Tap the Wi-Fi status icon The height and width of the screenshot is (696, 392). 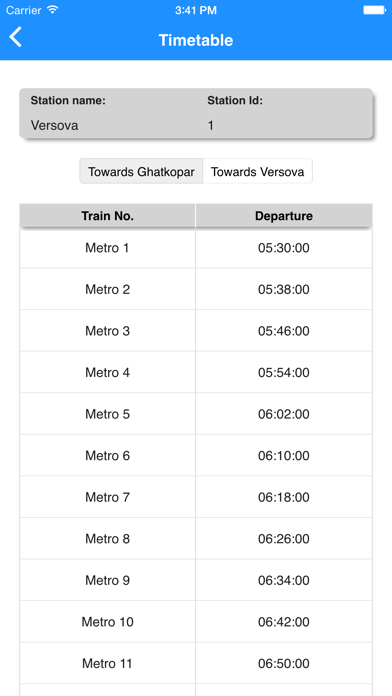(53, 10)
